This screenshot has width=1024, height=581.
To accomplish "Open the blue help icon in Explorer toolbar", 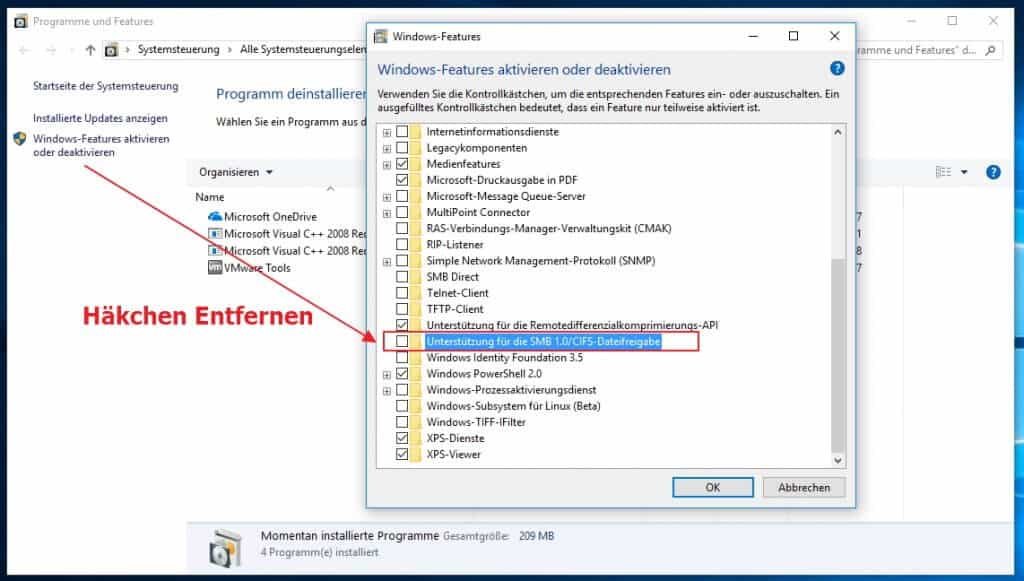I will click(x=992, y=171).
